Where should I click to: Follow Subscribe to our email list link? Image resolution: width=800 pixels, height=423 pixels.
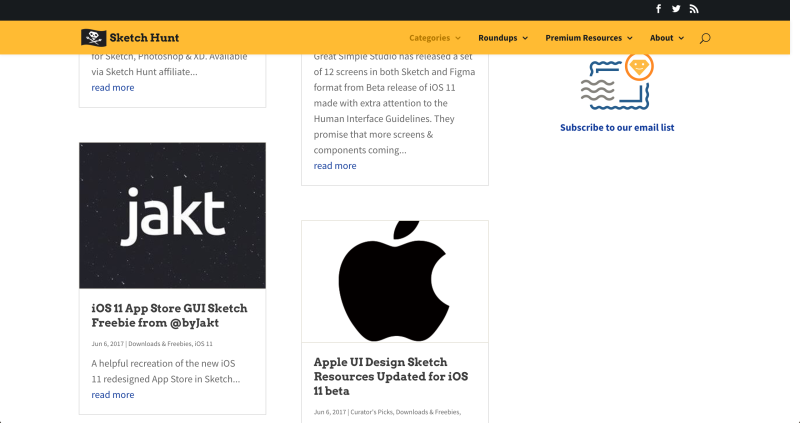click(x=617, y=128)
